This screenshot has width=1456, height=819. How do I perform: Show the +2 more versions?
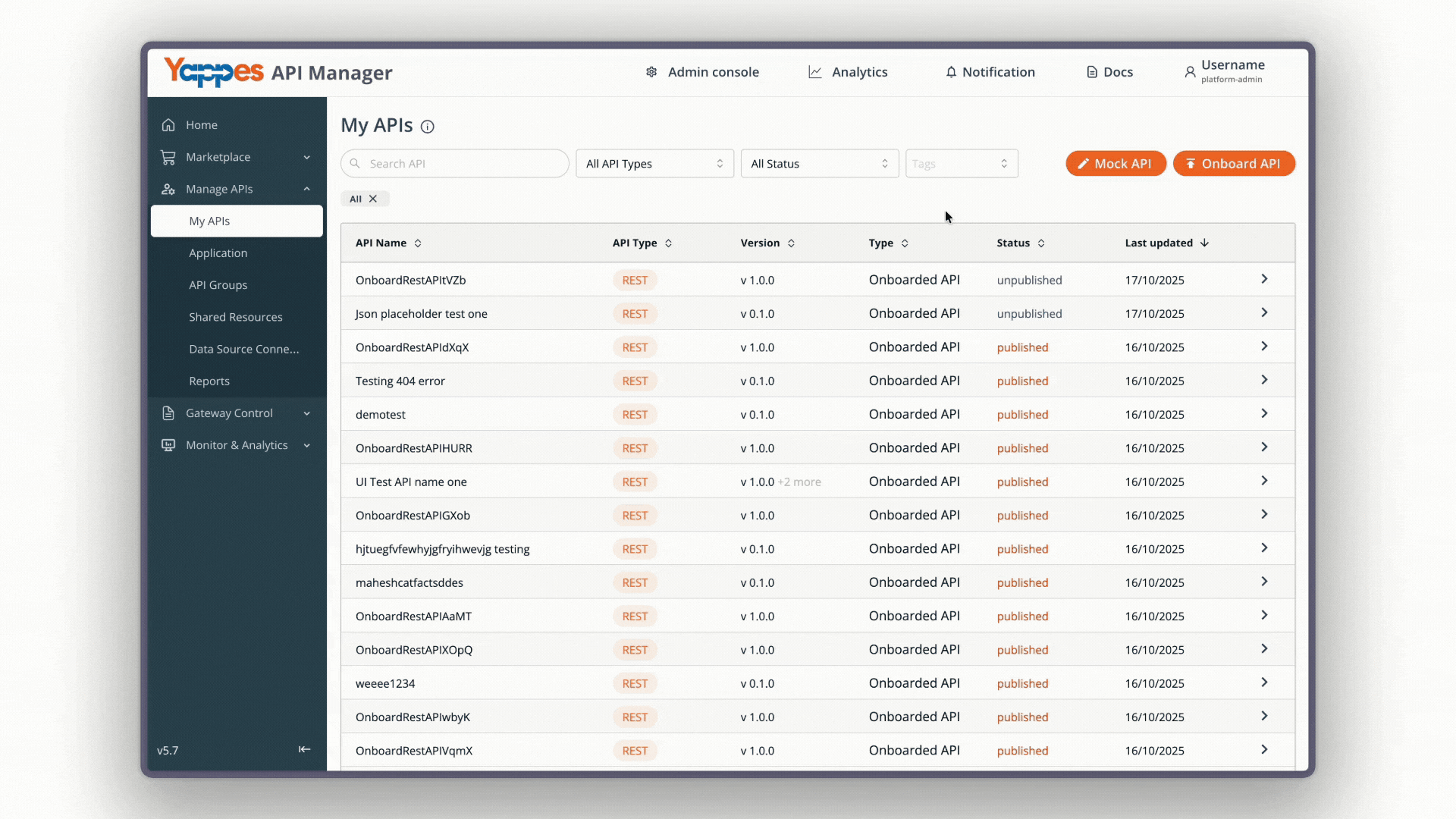click(799, 482)
